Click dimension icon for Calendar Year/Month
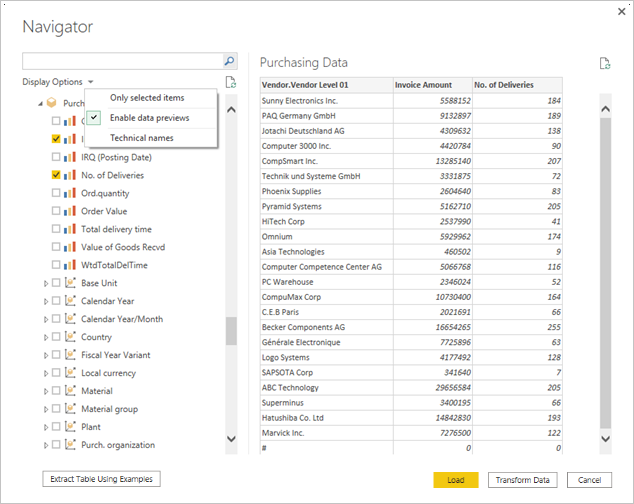 coord(70,319)
